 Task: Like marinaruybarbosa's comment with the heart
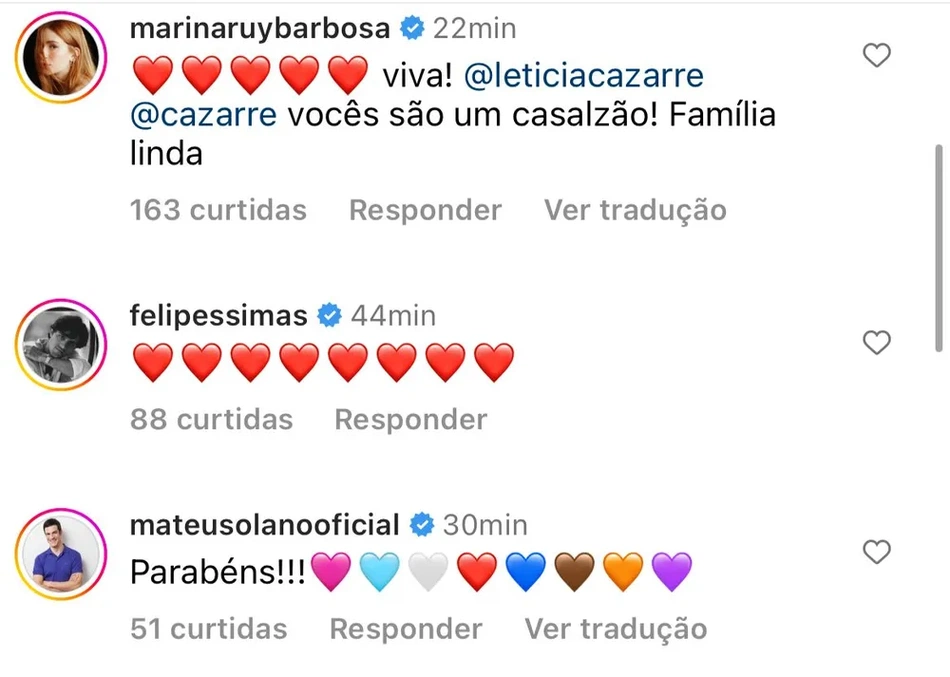[x=876, y=56]
